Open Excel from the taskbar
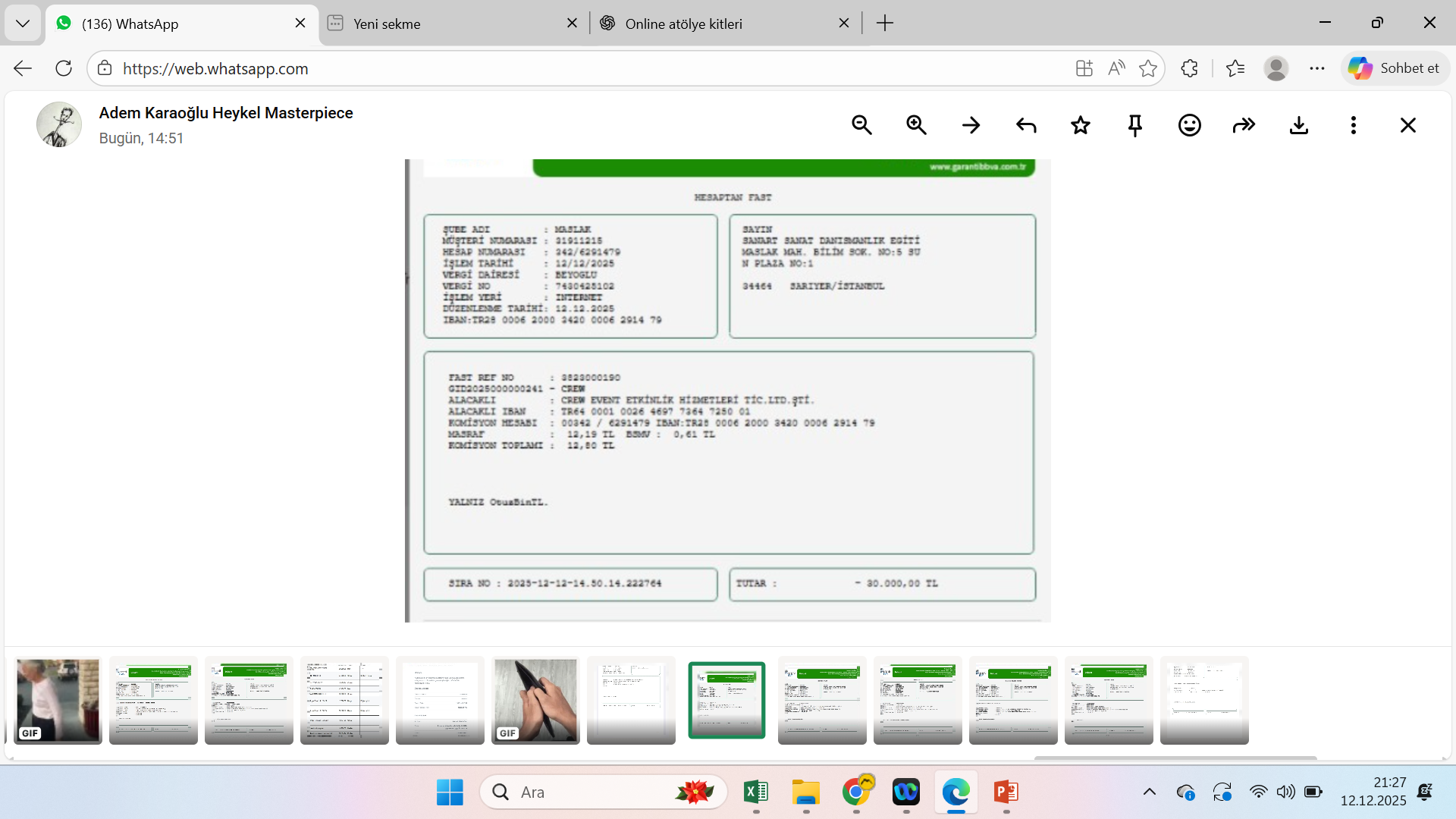This screenshot has height=819, width=1456. [756, 792]
